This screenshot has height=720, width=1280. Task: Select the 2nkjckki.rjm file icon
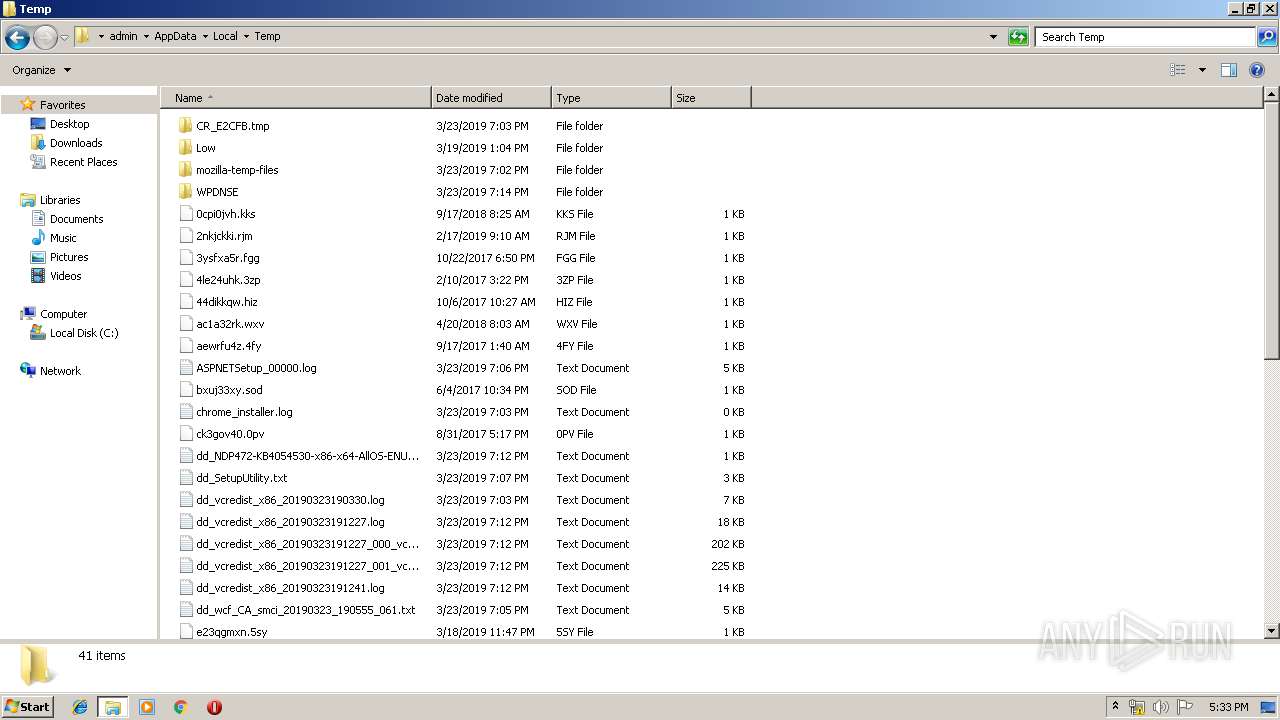coord(185,236)
